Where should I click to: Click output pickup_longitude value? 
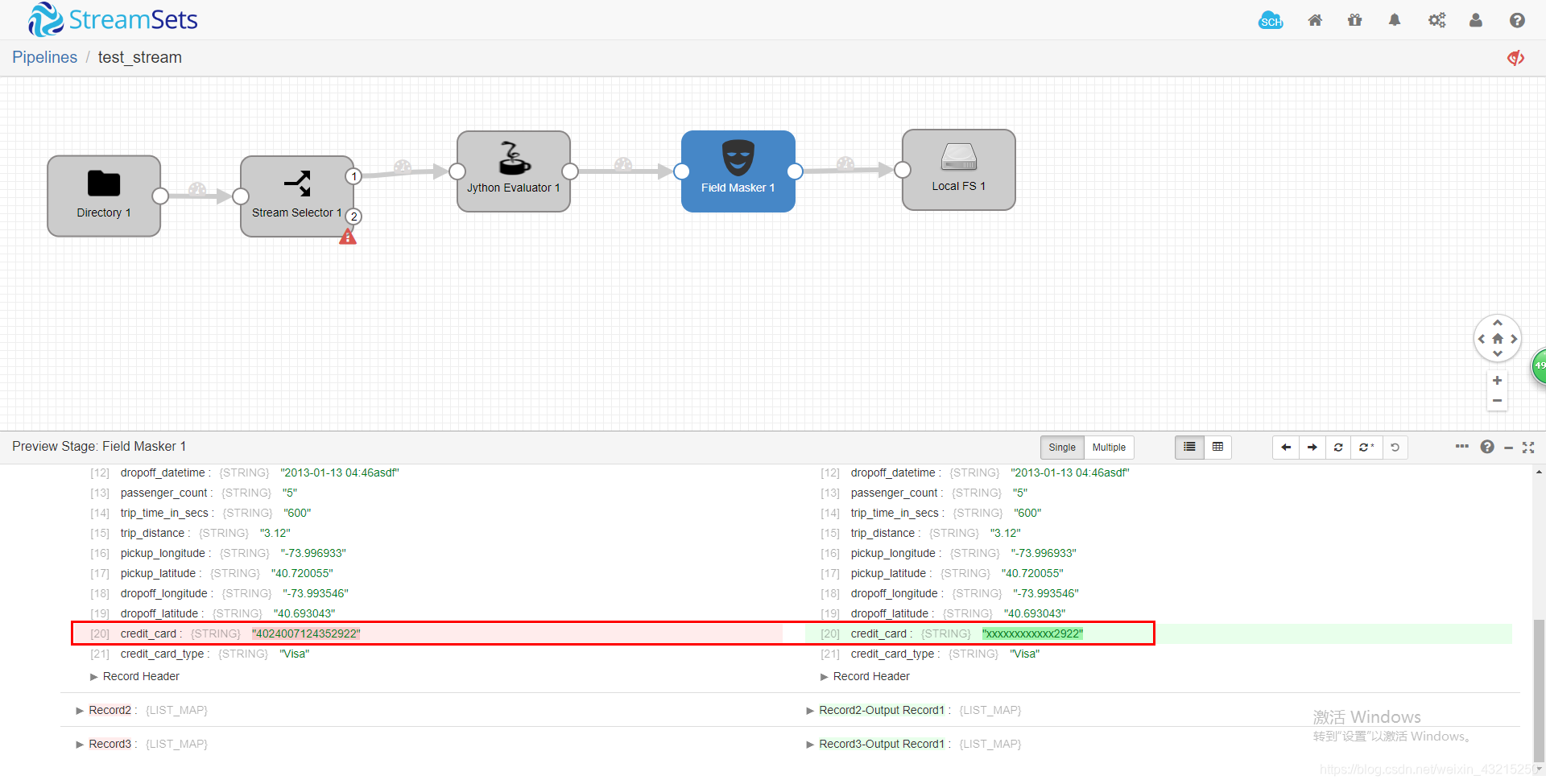pos(1044,554)
